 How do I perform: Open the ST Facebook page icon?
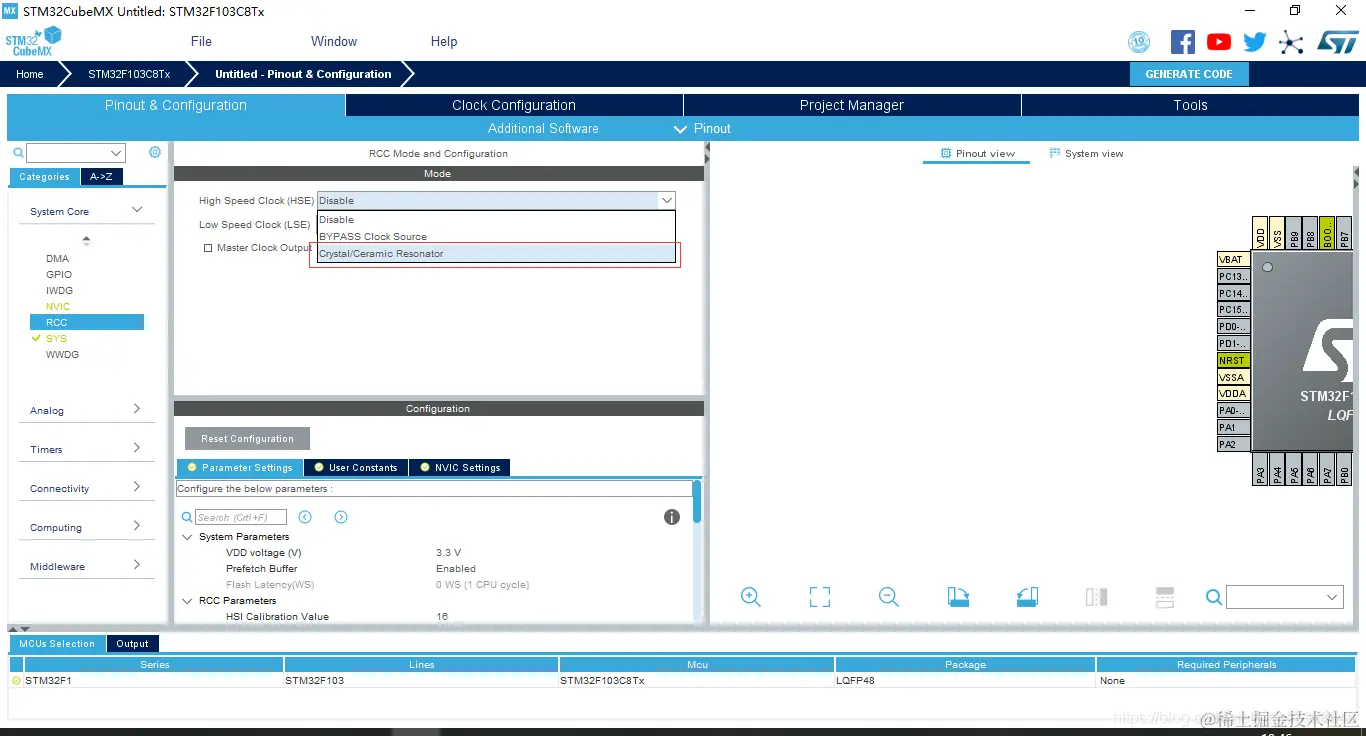click(1183, 42)
